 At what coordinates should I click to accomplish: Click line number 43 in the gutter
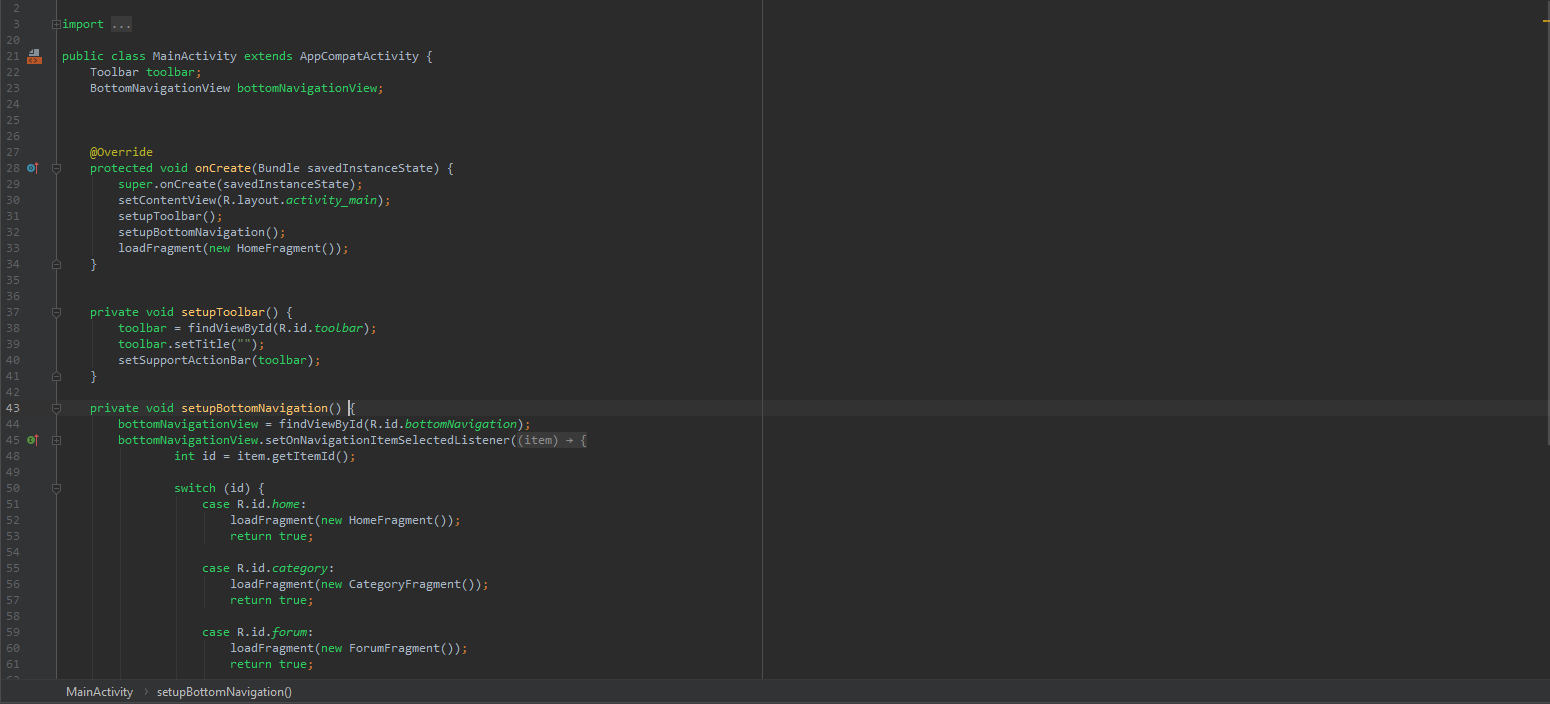click(12, 408)
